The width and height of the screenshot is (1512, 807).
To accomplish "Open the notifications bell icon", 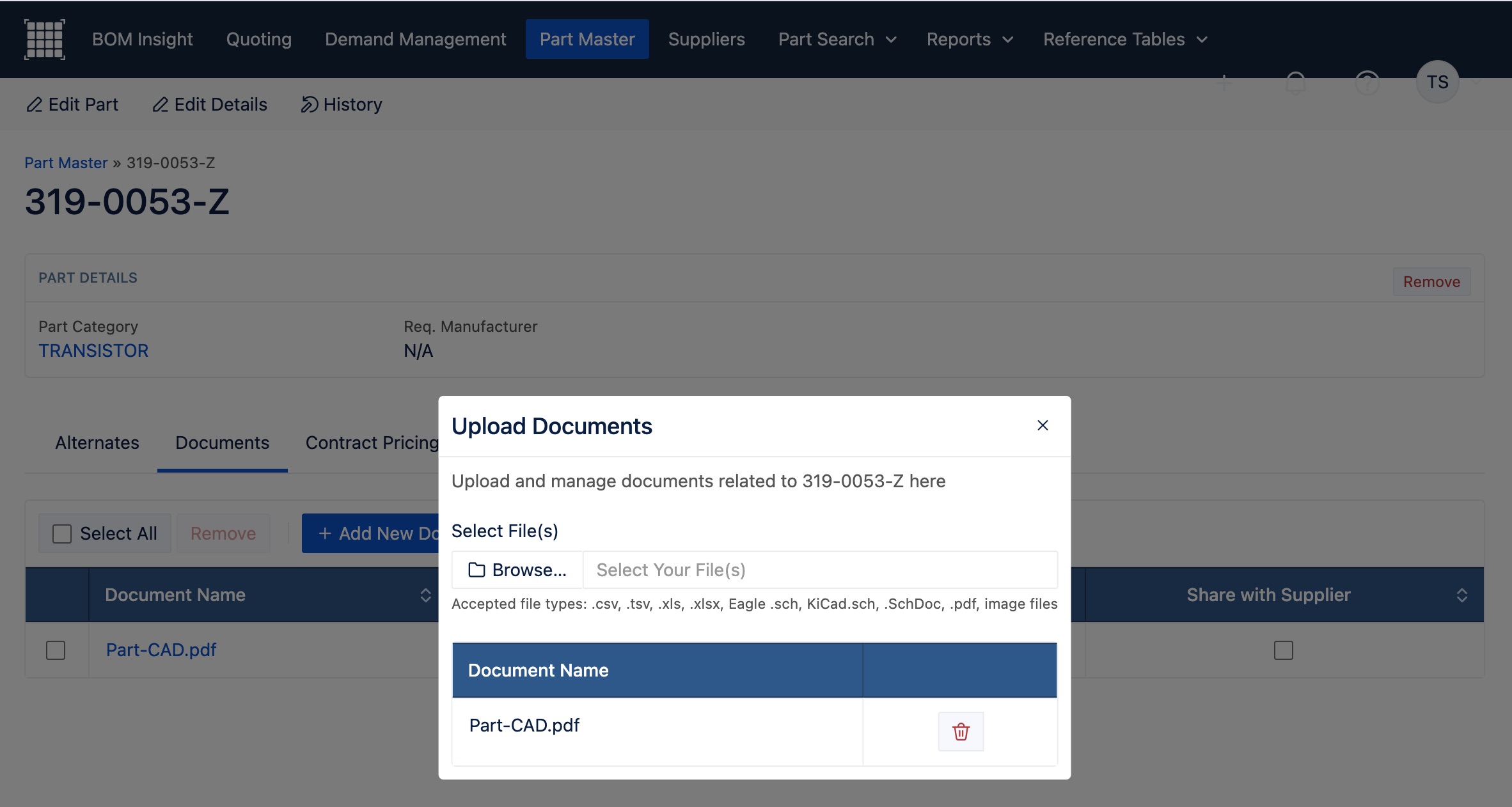I will click(x=1295, y=83).
